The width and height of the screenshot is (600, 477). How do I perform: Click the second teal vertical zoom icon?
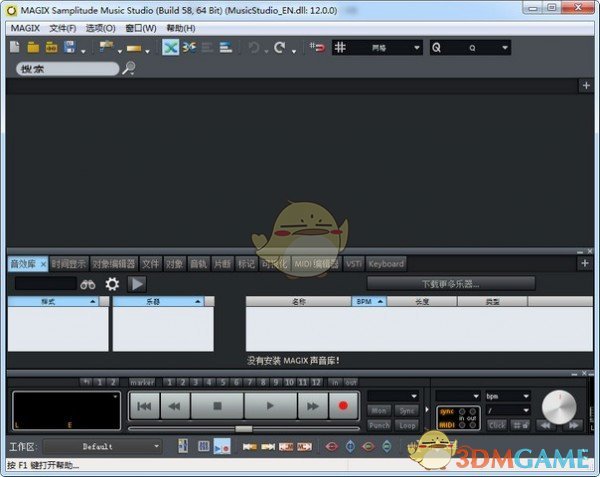click(x=387, y=446)
